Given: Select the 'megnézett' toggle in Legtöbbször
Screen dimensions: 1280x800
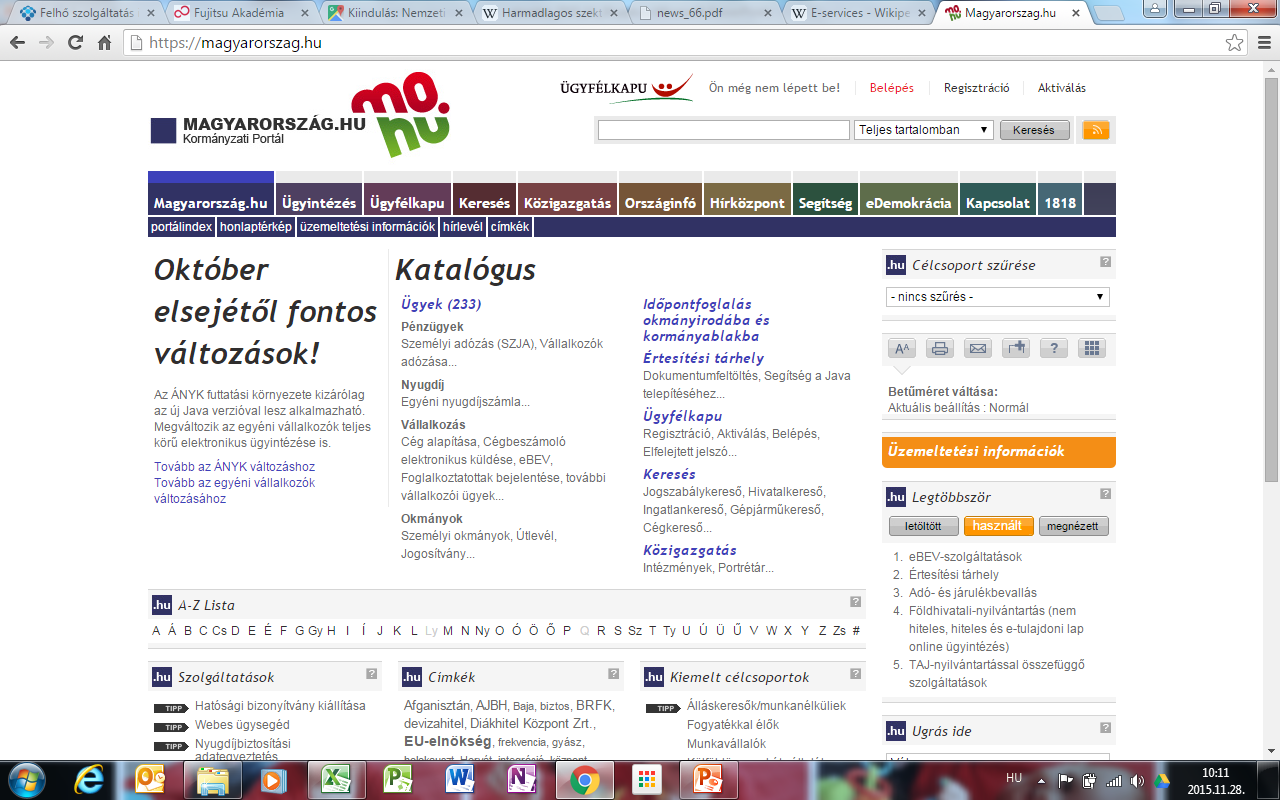Looking at the screenshot, I should (x=1074, y=526).
